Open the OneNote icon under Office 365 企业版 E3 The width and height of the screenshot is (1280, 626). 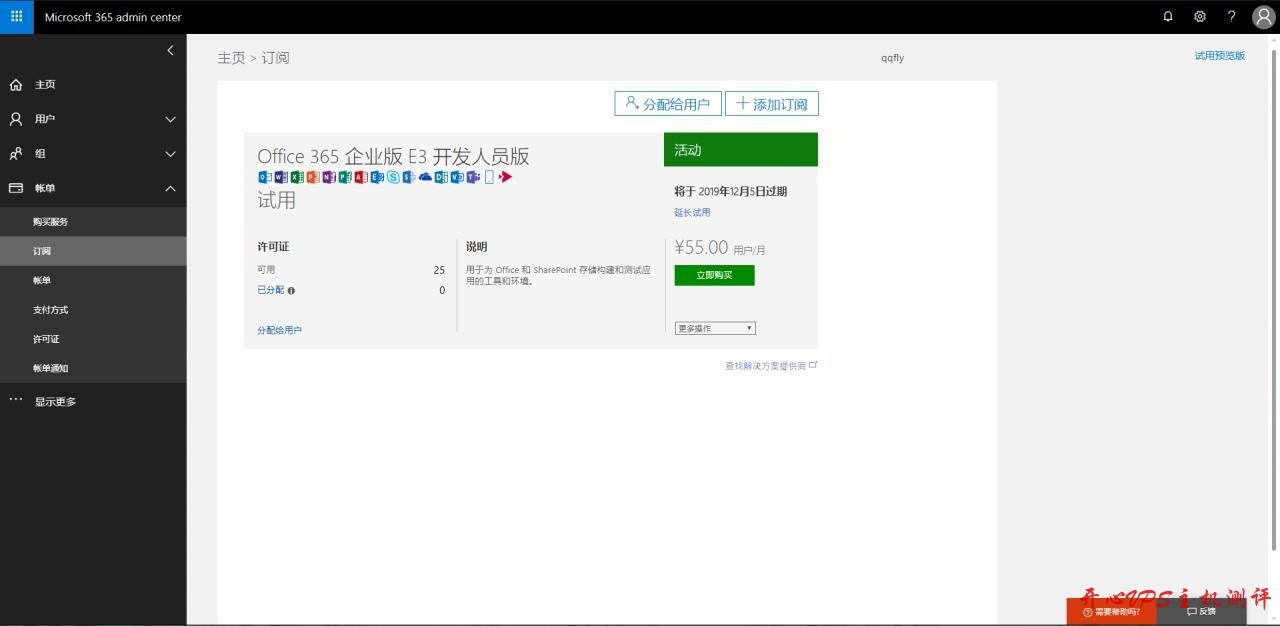pyautogui.click(x=328, y=177)
